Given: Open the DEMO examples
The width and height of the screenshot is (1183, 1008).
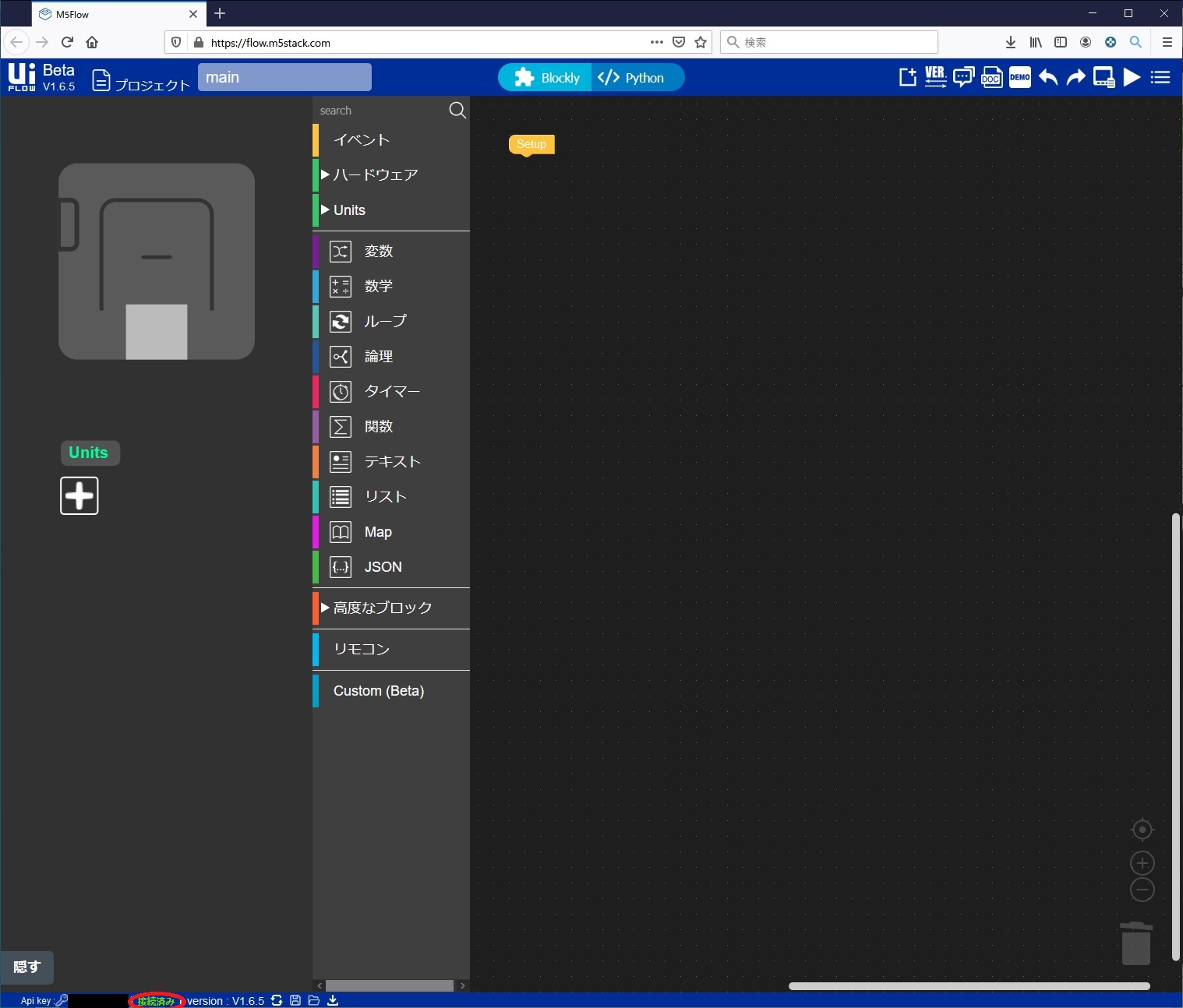Looking at the screenshot, I should [1020, 76].
